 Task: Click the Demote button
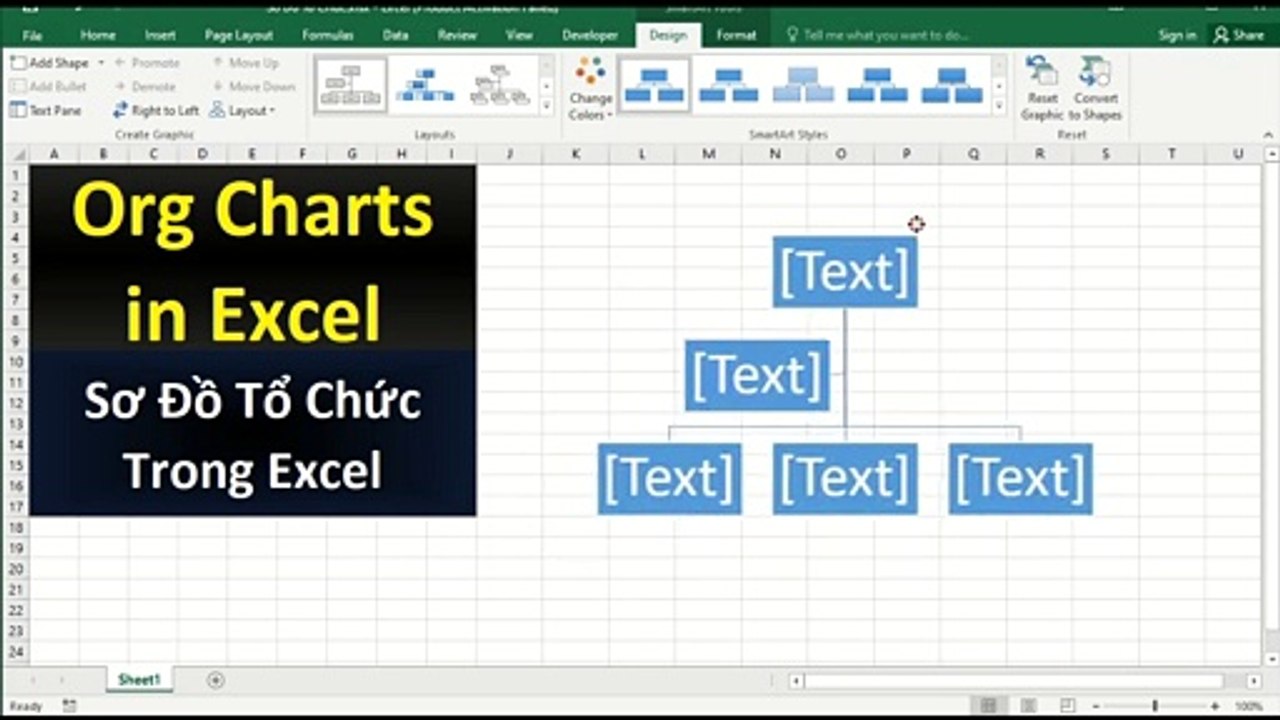pyautogui.click(x=146, y=87)
